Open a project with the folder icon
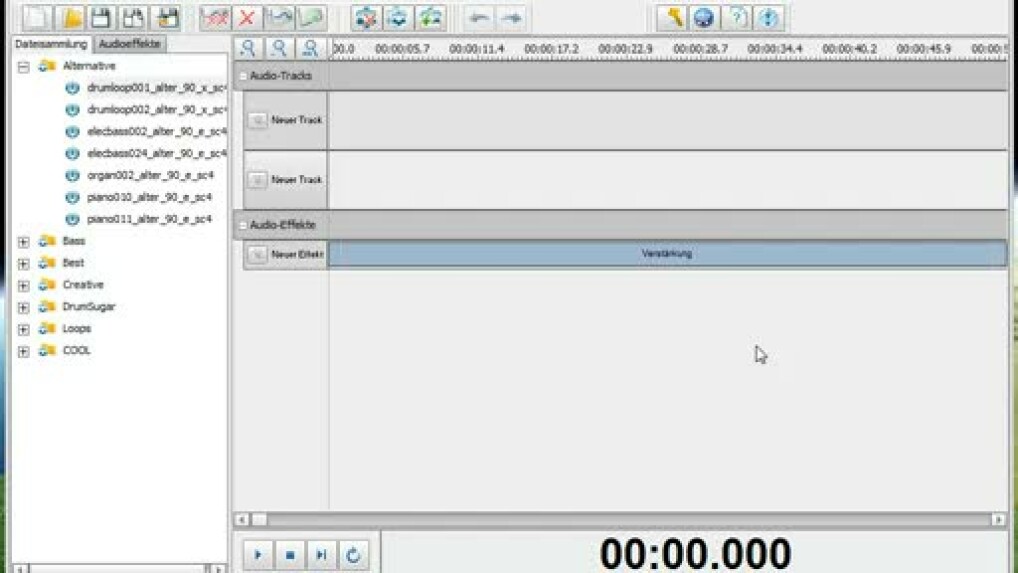The height and width of the screenshot is (573, 1018). tap(69, 17)
